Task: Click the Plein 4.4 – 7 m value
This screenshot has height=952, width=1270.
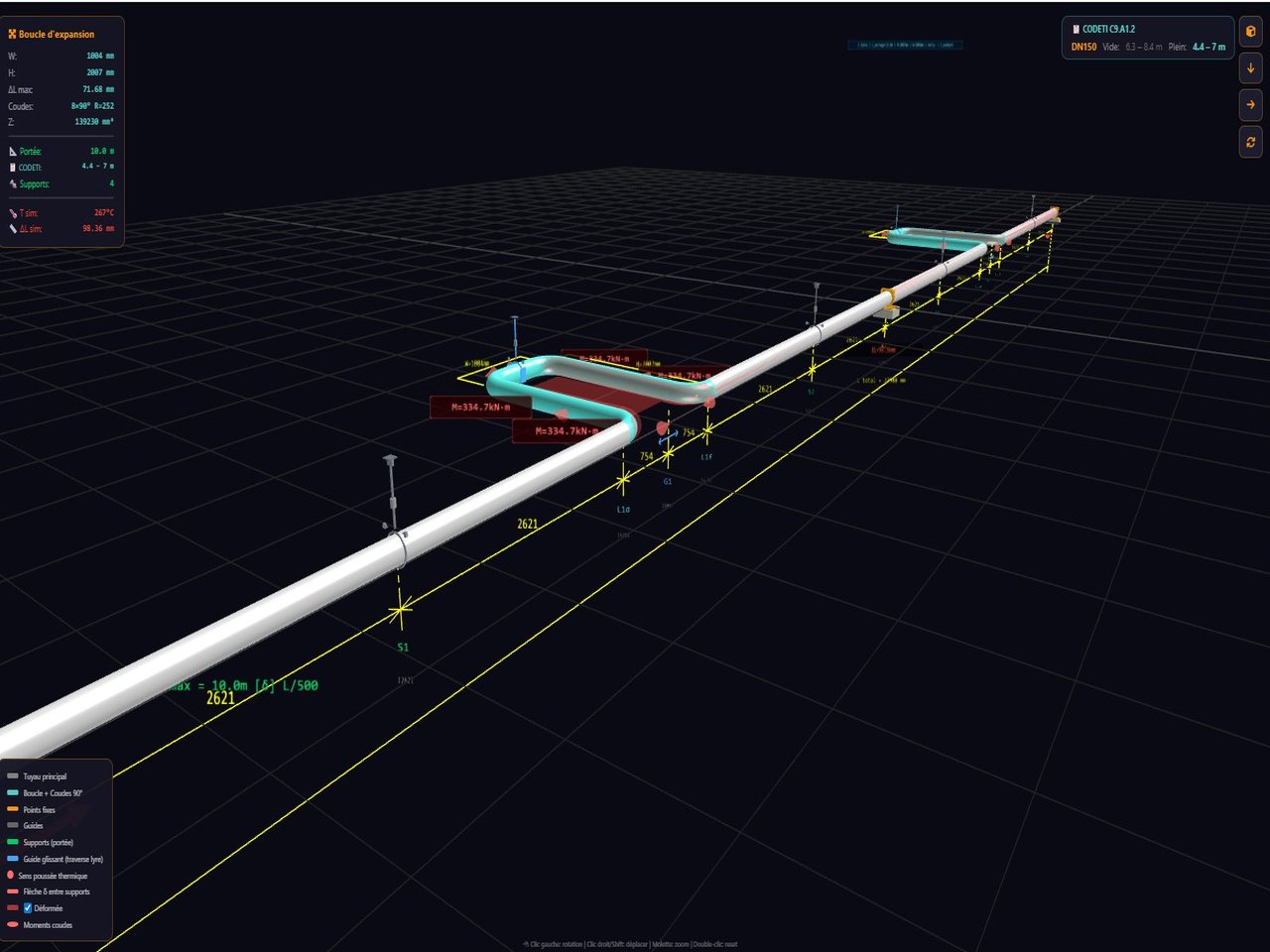Action: pos(1208,47)
